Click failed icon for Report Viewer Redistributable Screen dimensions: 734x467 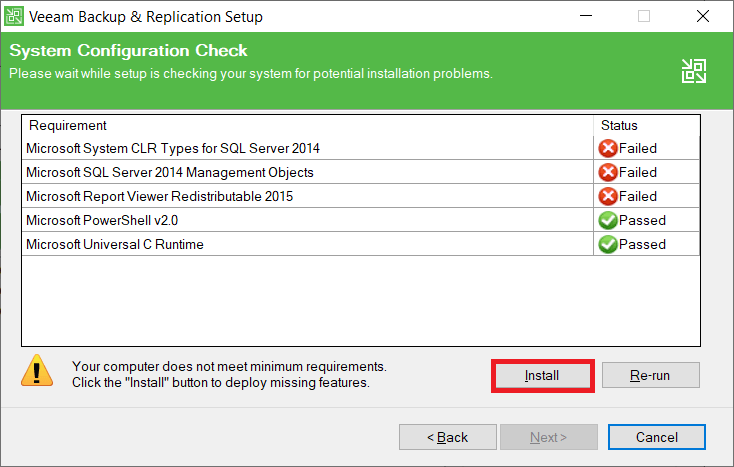[607, 196]
